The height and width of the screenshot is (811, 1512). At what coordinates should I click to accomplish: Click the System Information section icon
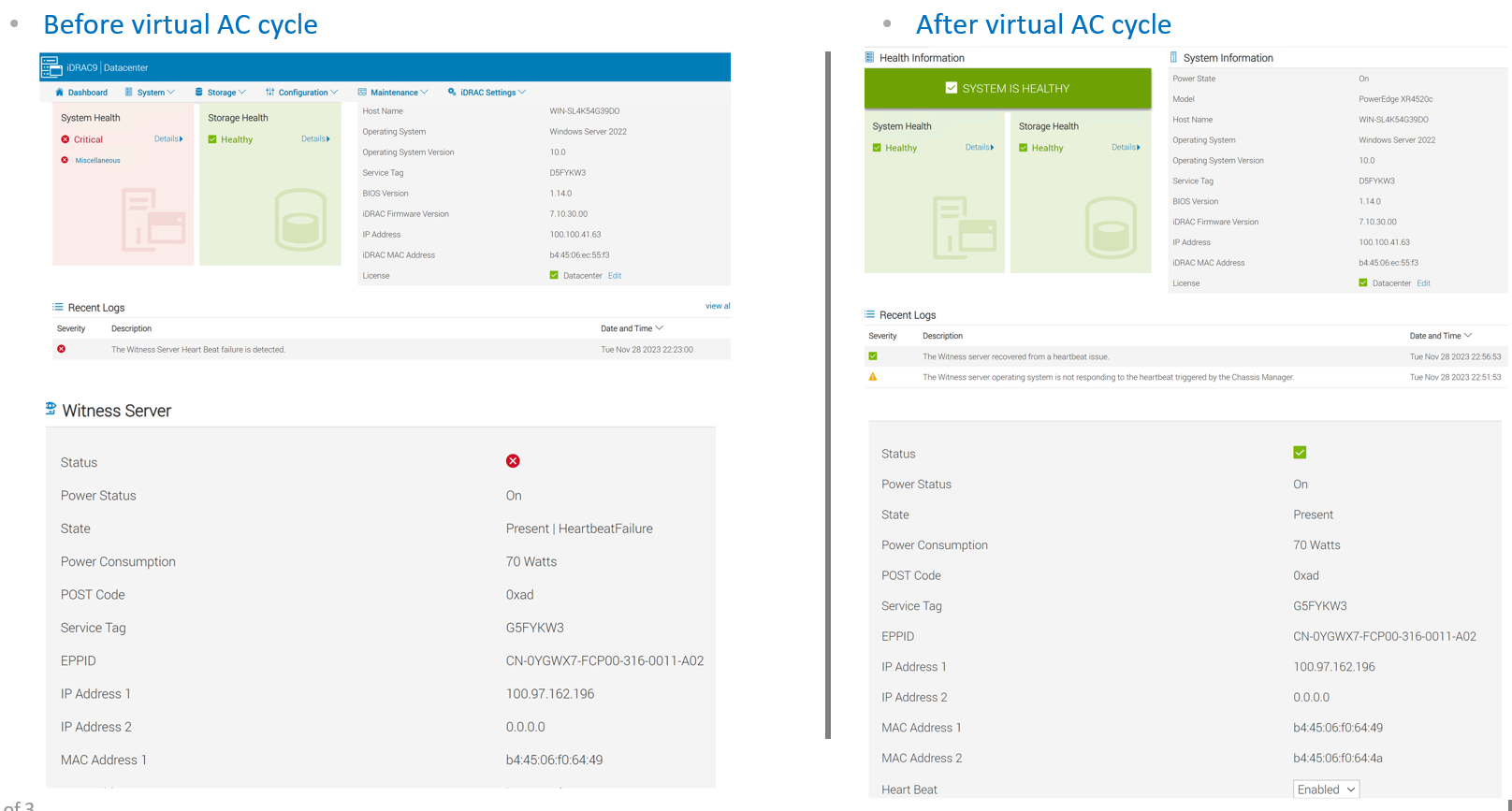[1173, 57]
